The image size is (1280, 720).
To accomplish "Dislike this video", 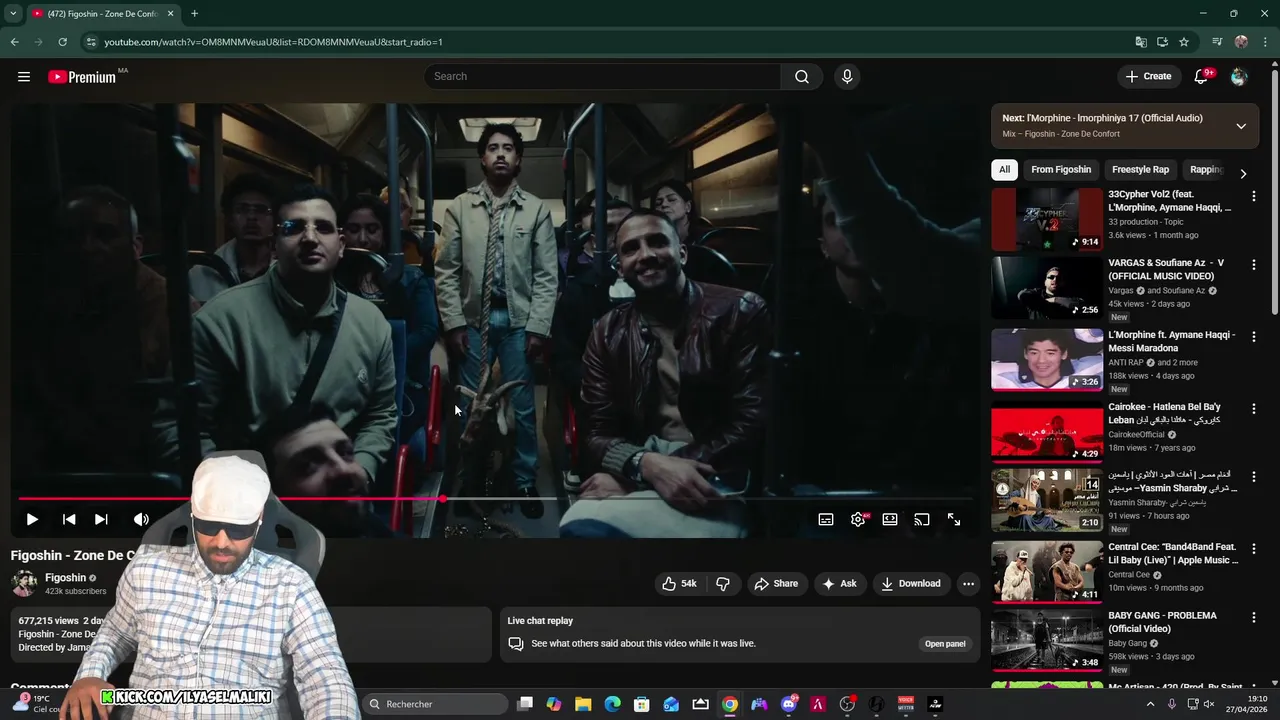I will coord(723,584).
